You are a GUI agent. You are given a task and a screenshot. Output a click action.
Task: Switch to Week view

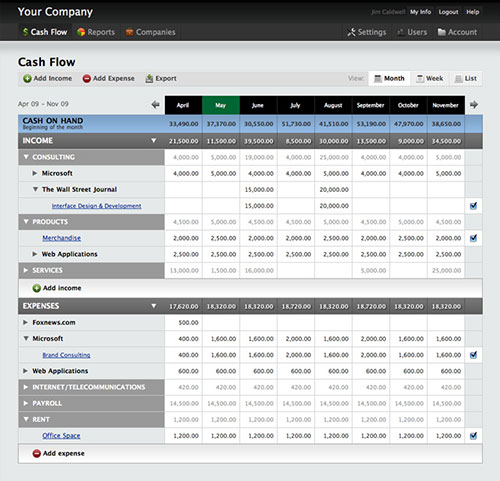[x=430, y=79]
